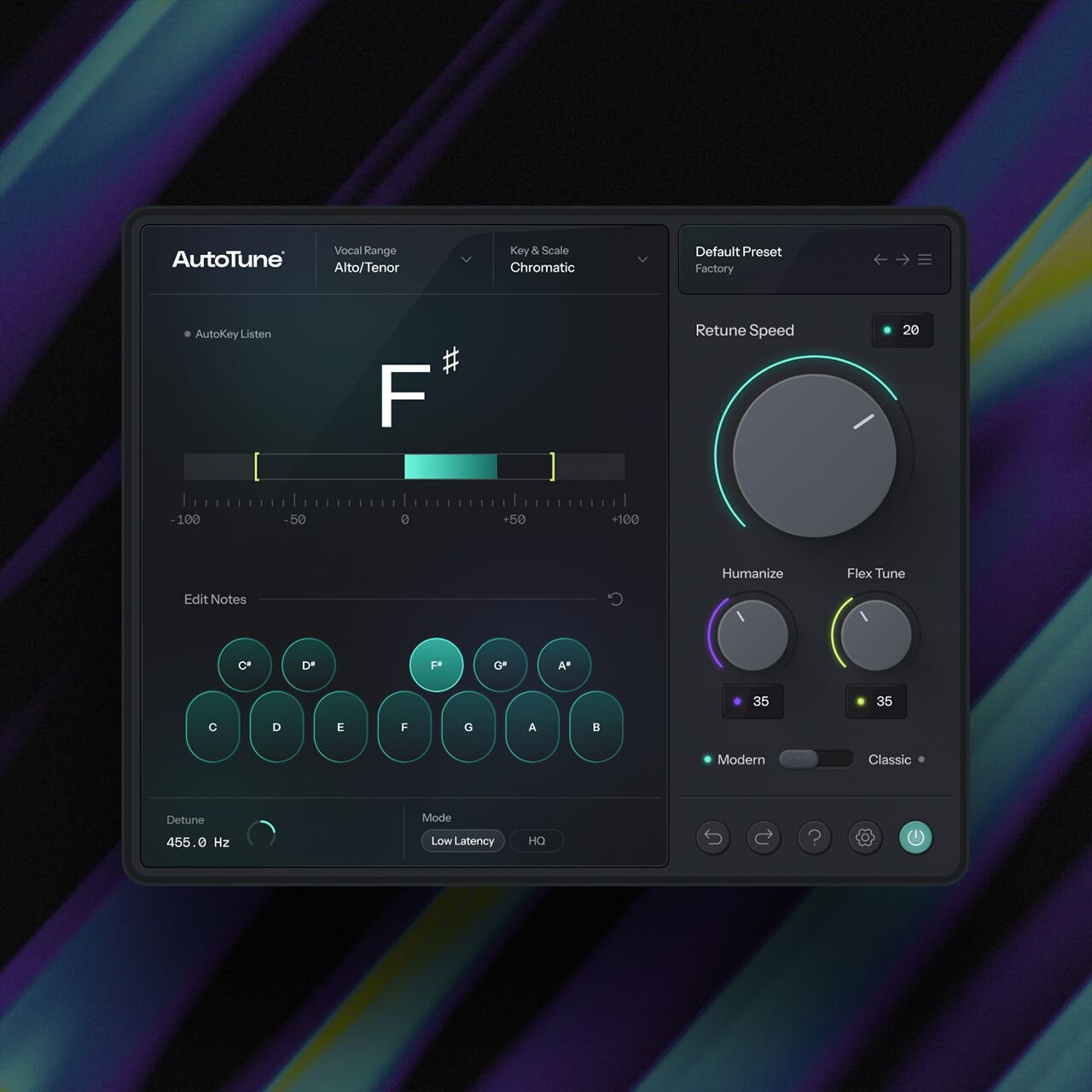
Task: Click the Retune Speed label
Action: 745,330
